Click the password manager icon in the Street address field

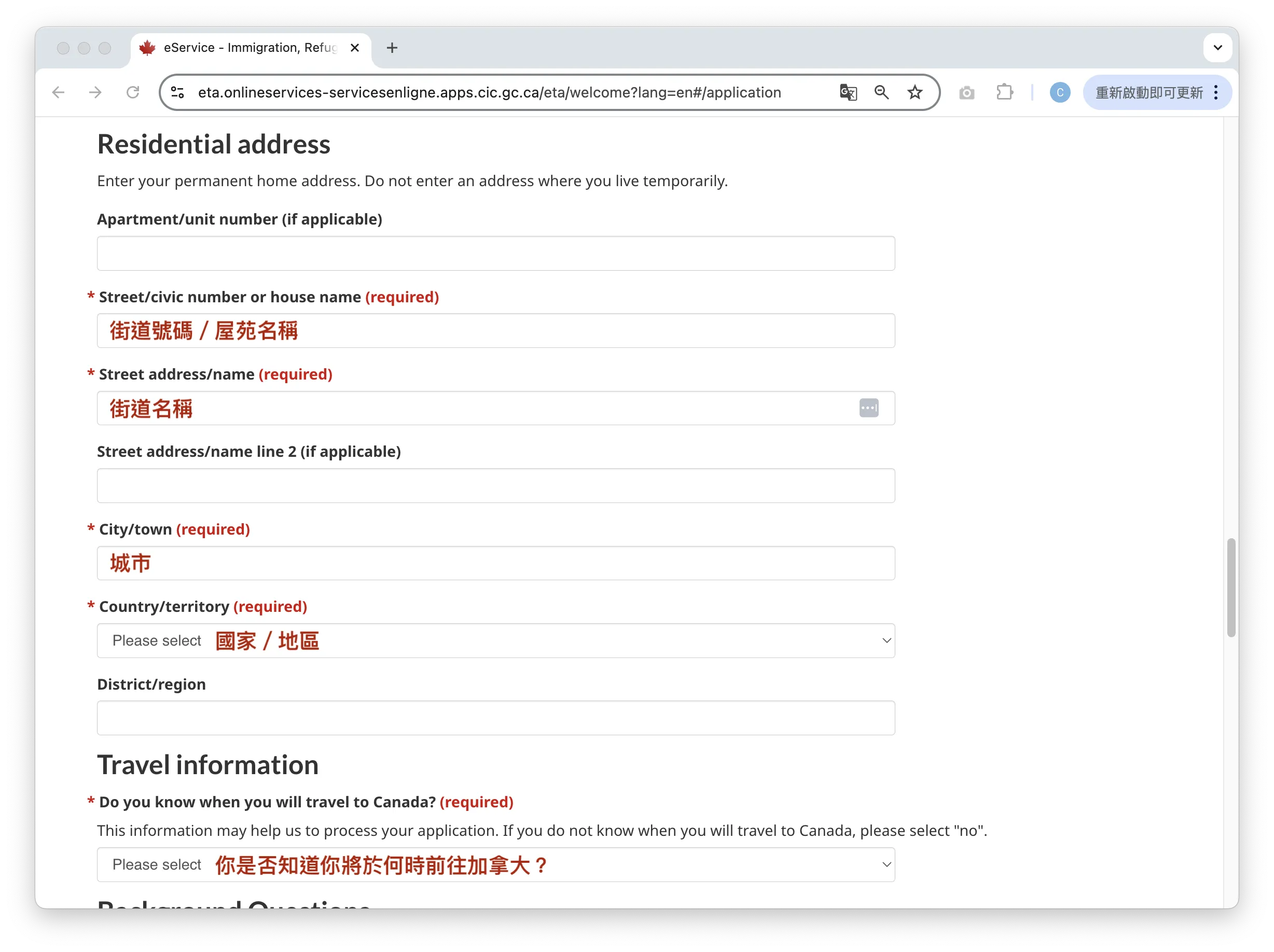click(868, 408)
